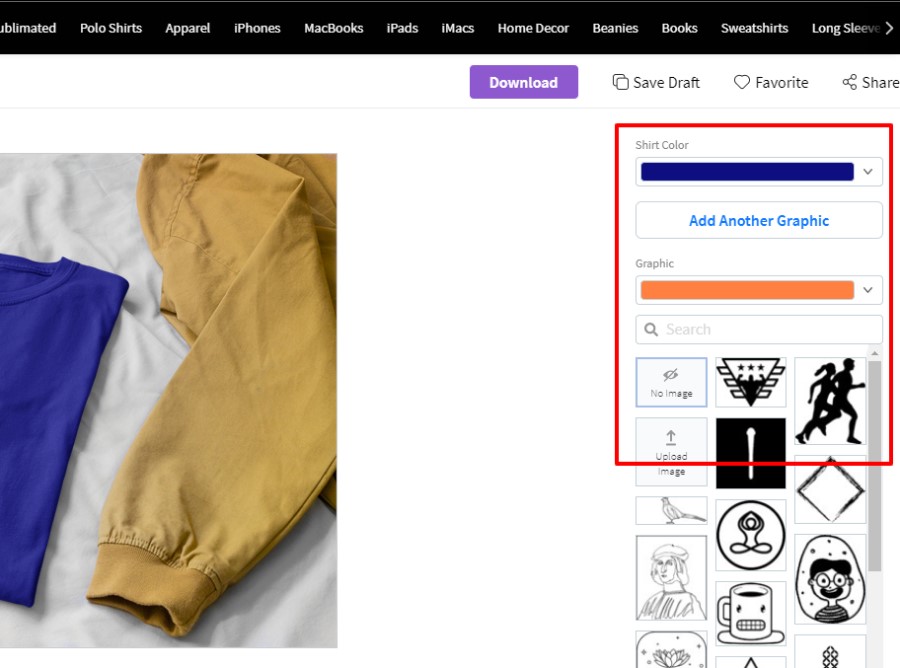Open the Sweatshirts category
The image size is (900, 668).
coord(754,28)
